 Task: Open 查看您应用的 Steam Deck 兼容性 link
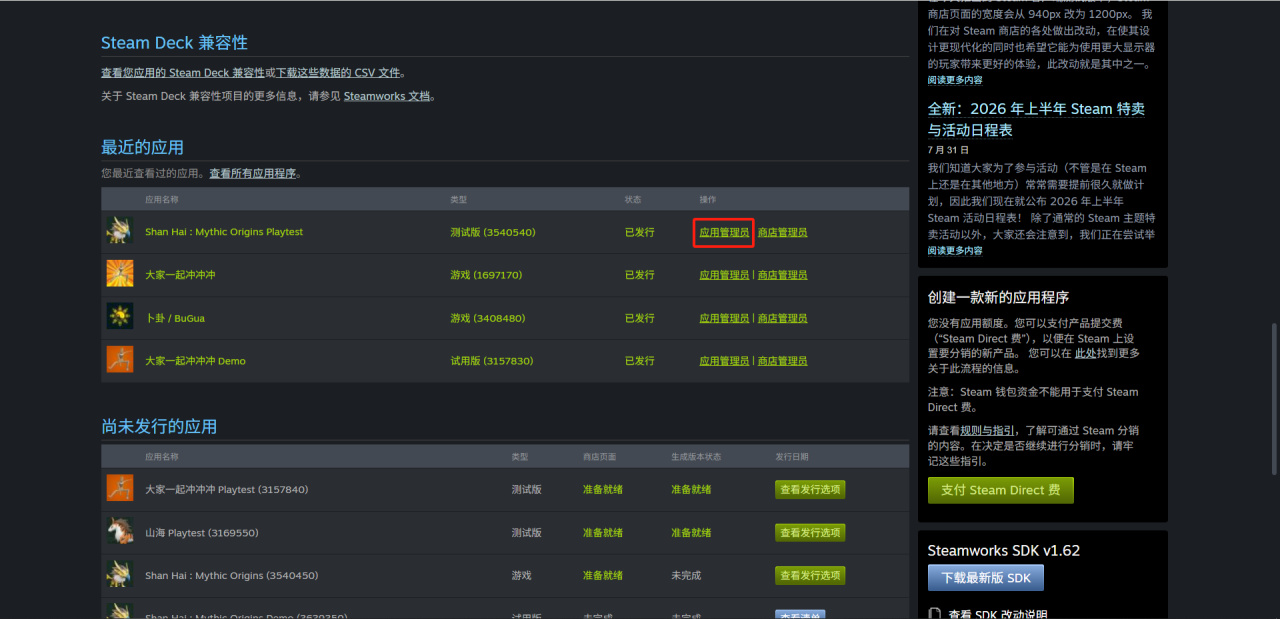click(x=183, y=73)
